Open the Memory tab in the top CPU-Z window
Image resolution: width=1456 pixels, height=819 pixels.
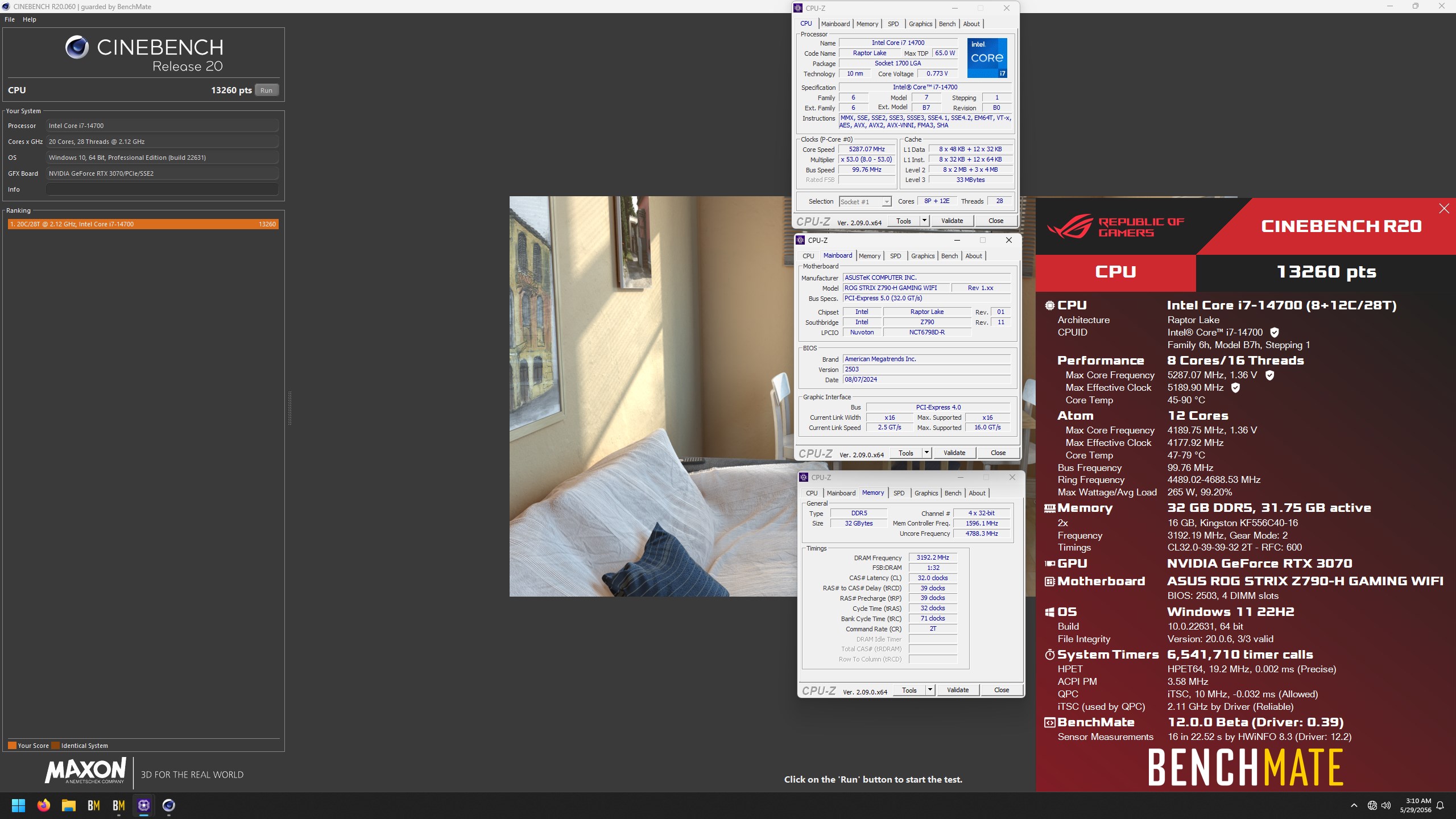[x=867, y=24]
